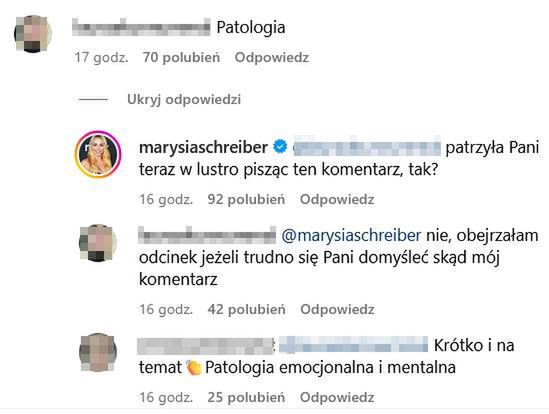View the 25 polubień likes list

(x=246, y=397)
